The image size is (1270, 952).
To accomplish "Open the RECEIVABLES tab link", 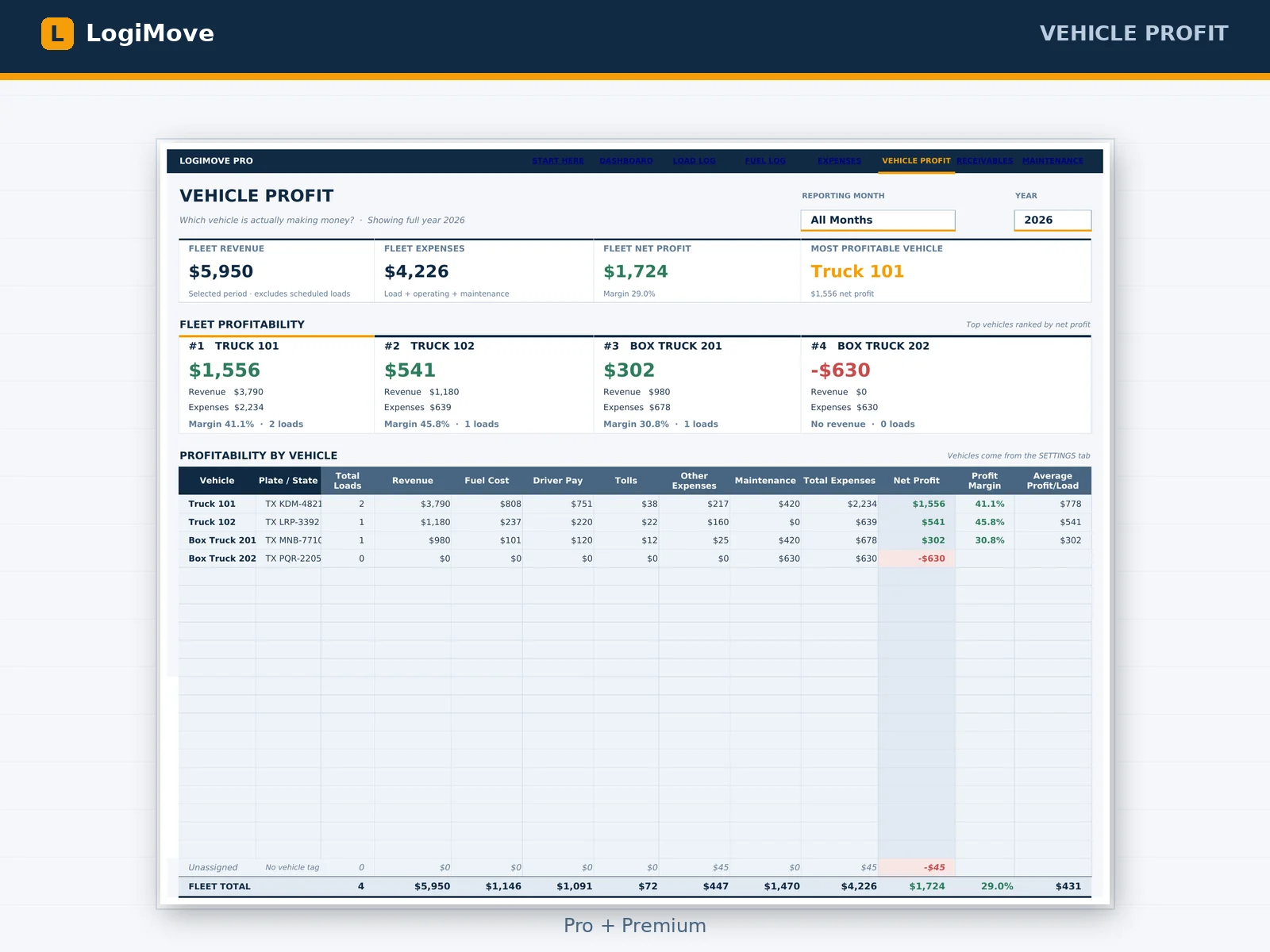I will pyautogui.click(x=985, y=161).
